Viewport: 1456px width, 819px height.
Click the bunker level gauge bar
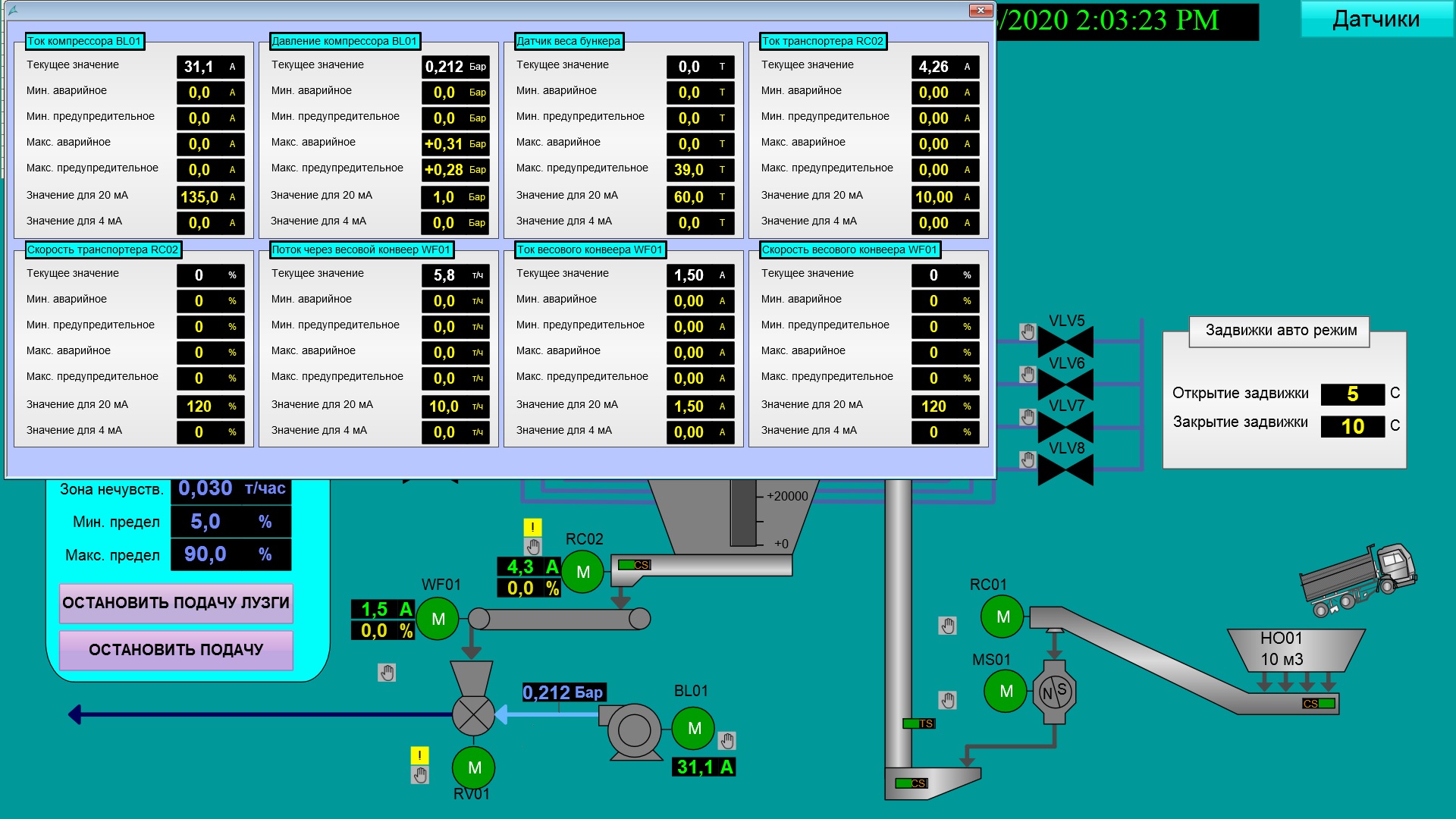point(743,513)
